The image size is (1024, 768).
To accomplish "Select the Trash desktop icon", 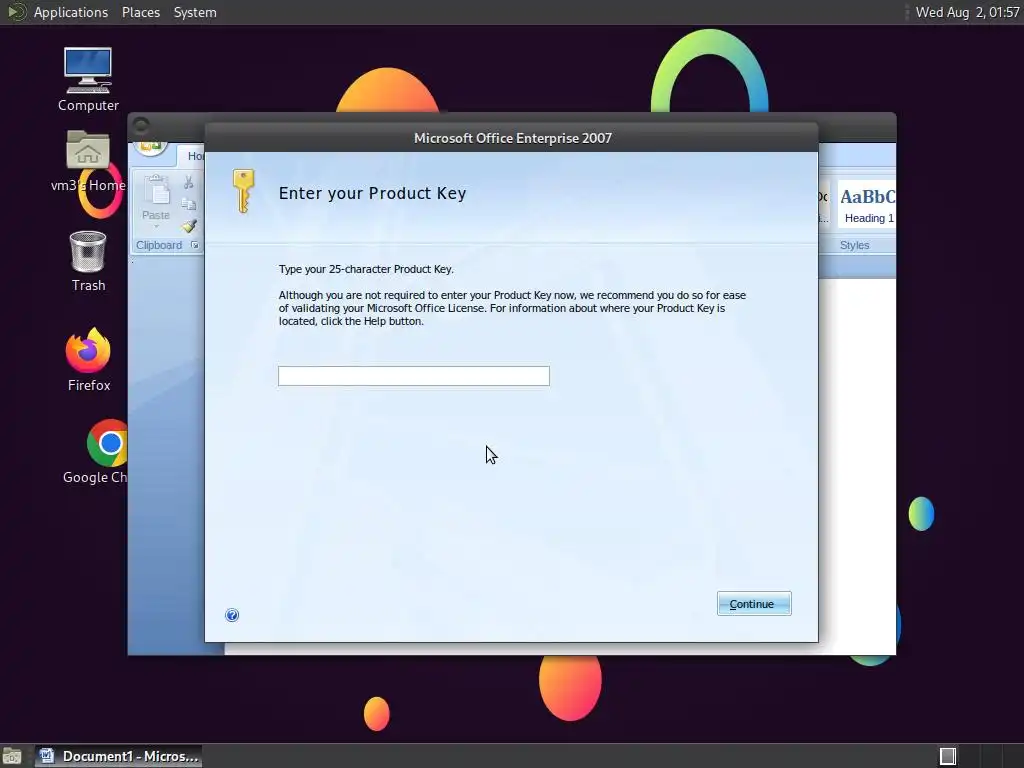I will pyautogui.click(x=88, y=261).
